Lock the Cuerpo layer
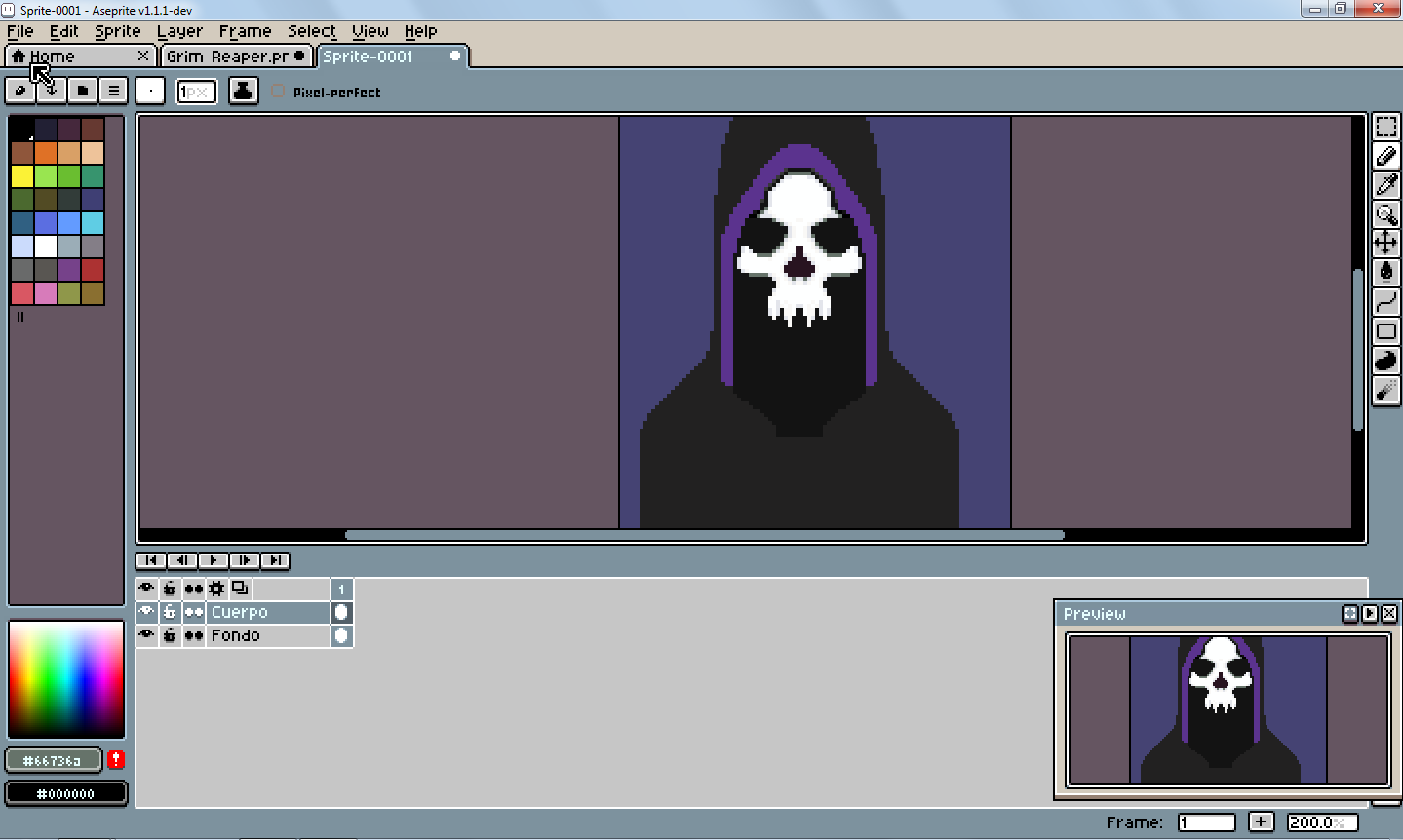Screen dimensions: 1403x840 tap(170, 612)
